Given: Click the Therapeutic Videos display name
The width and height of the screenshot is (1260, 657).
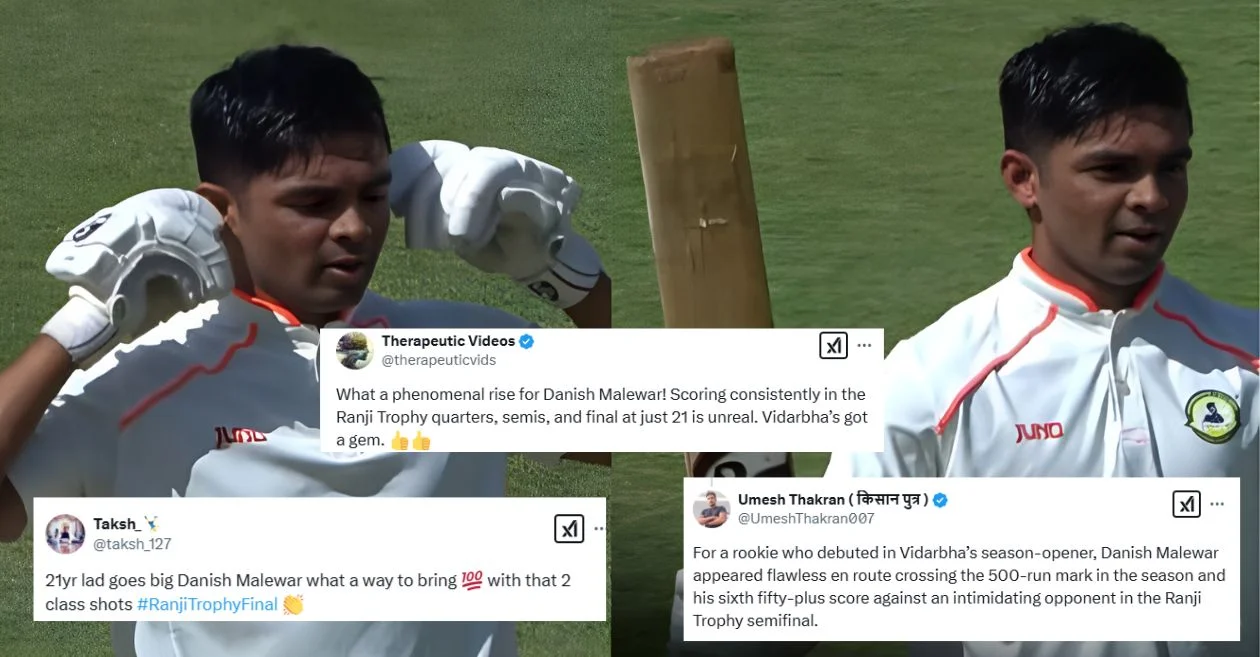Looking at the screenshot, I should click(448, 341).
